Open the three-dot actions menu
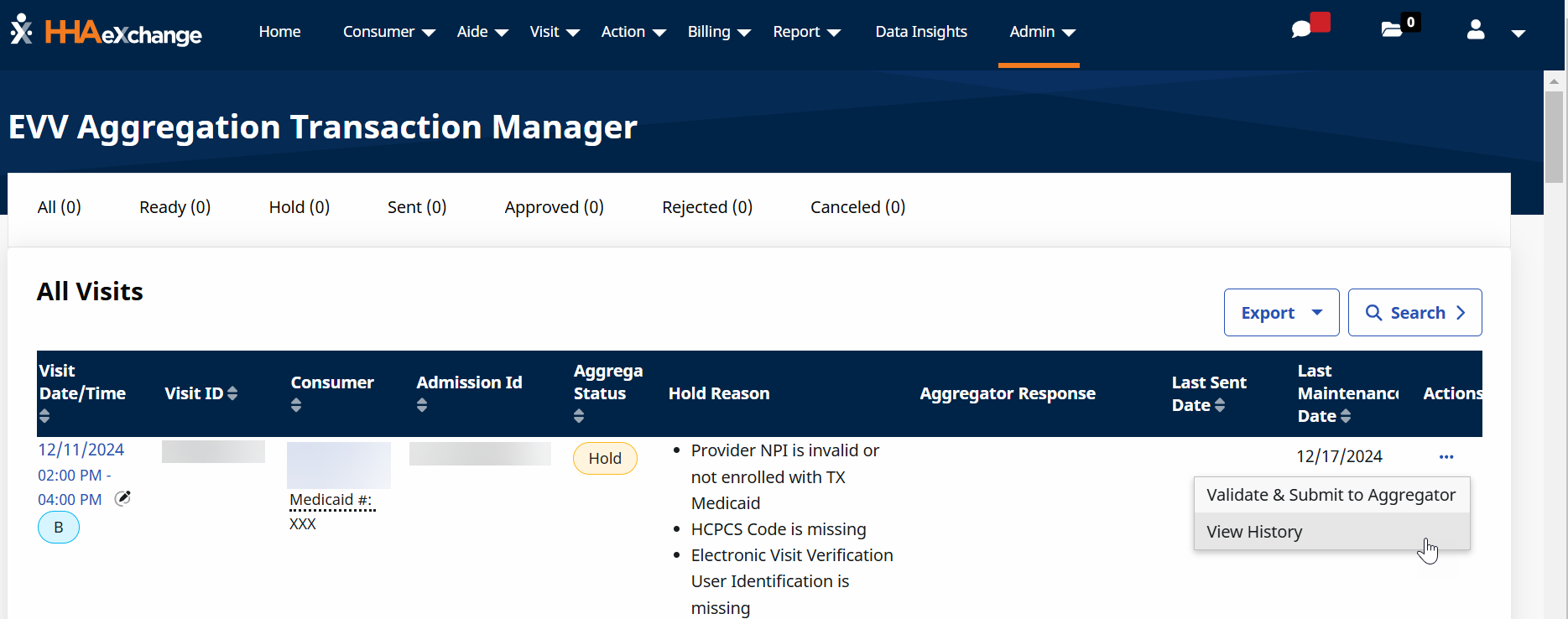The height and width of the screenshot is (619, 1568). click(1446, 457)
